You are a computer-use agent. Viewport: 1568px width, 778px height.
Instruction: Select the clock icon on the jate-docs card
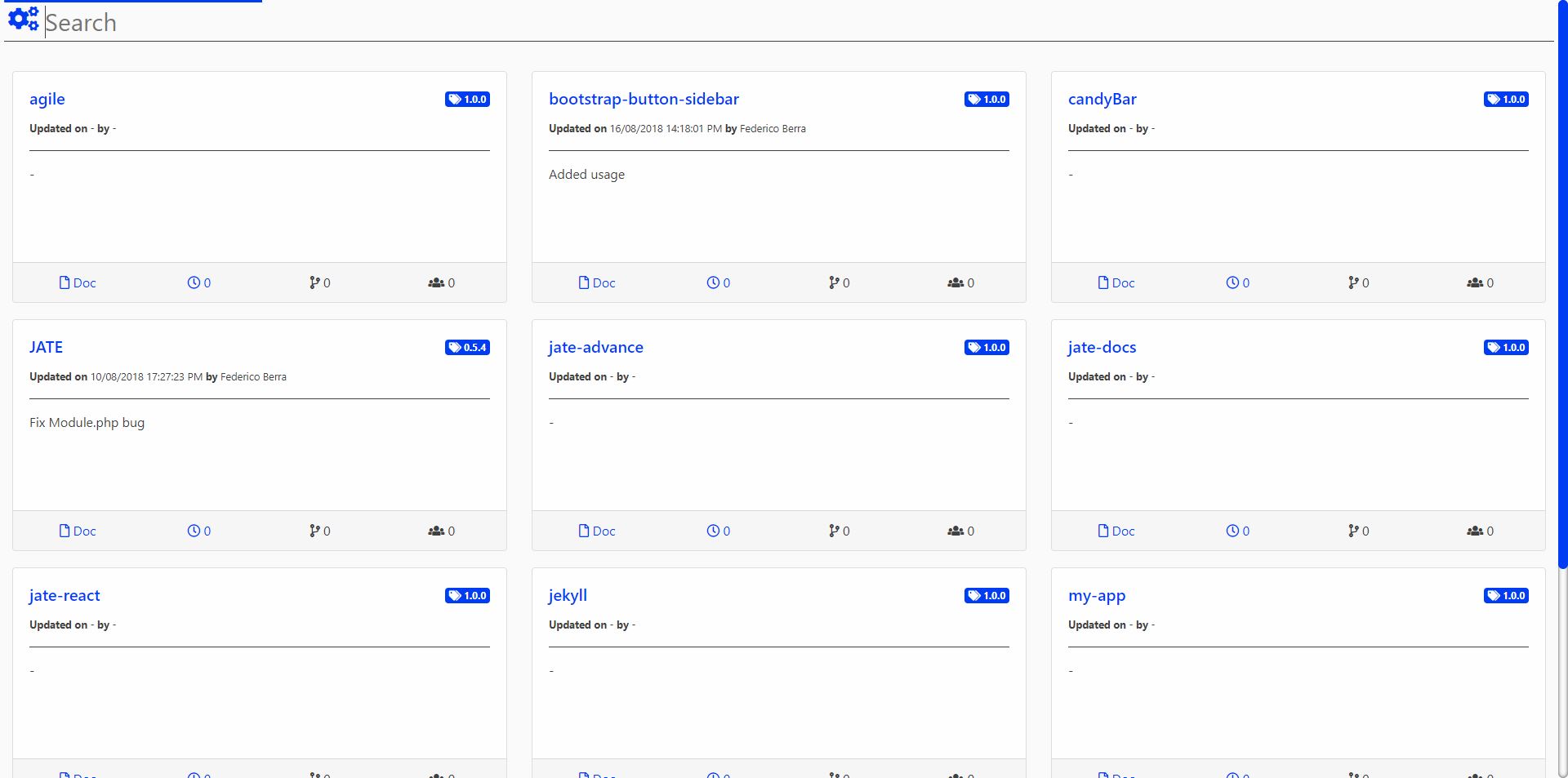tap(1234, 531)
